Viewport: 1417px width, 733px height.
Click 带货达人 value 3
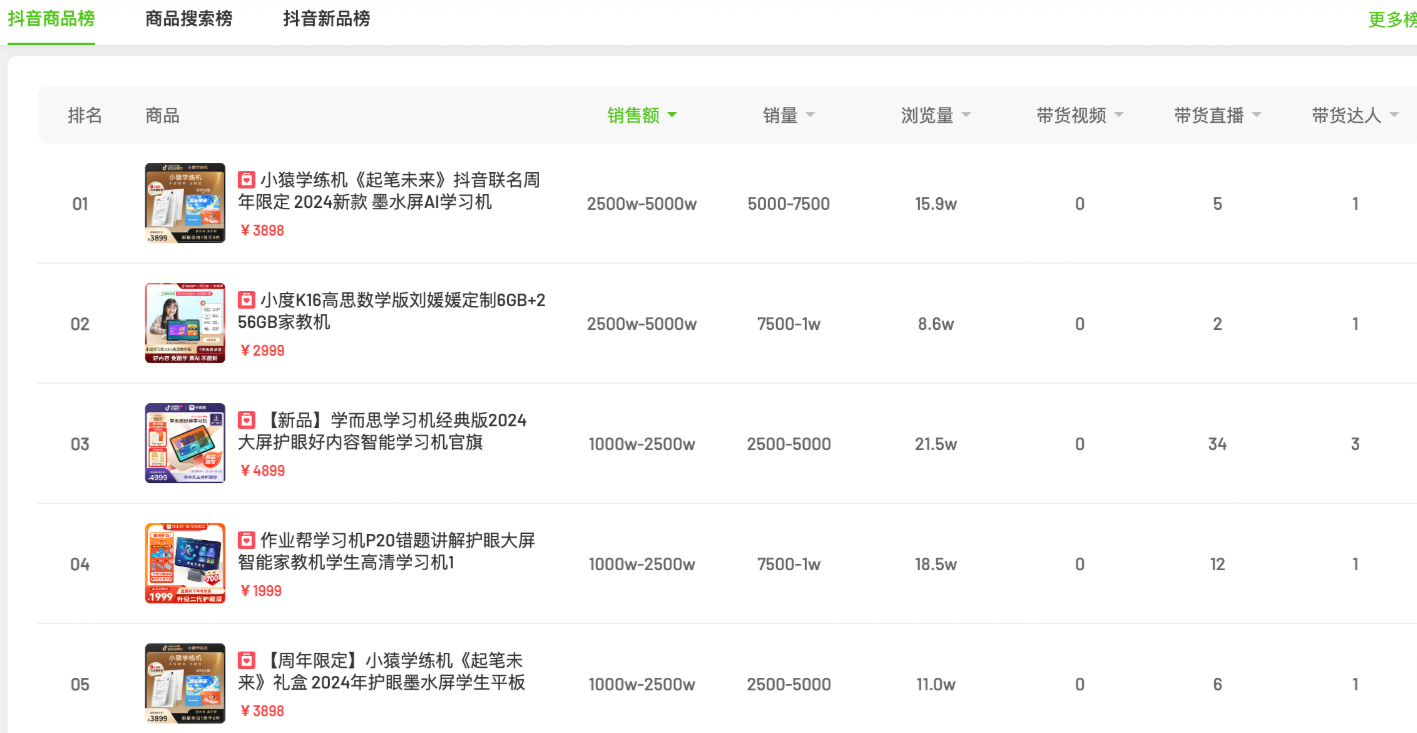[x=1355, y=444]
